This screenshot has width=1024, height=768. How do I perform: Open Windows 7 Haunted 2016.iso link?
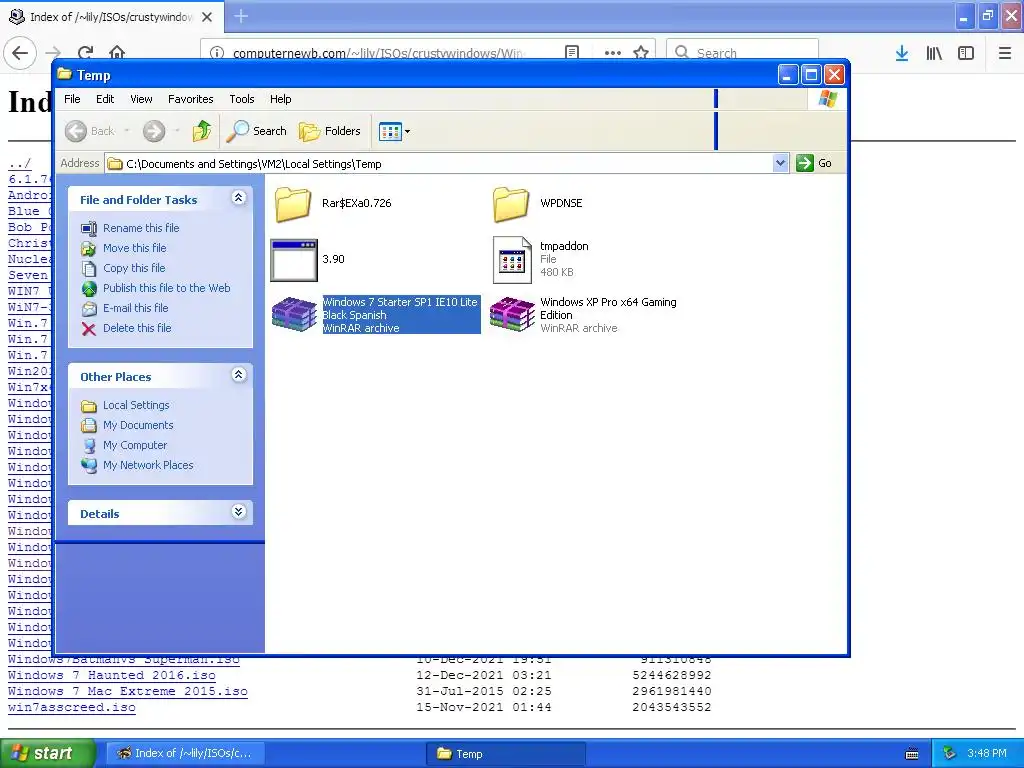(x=112, y=675)
